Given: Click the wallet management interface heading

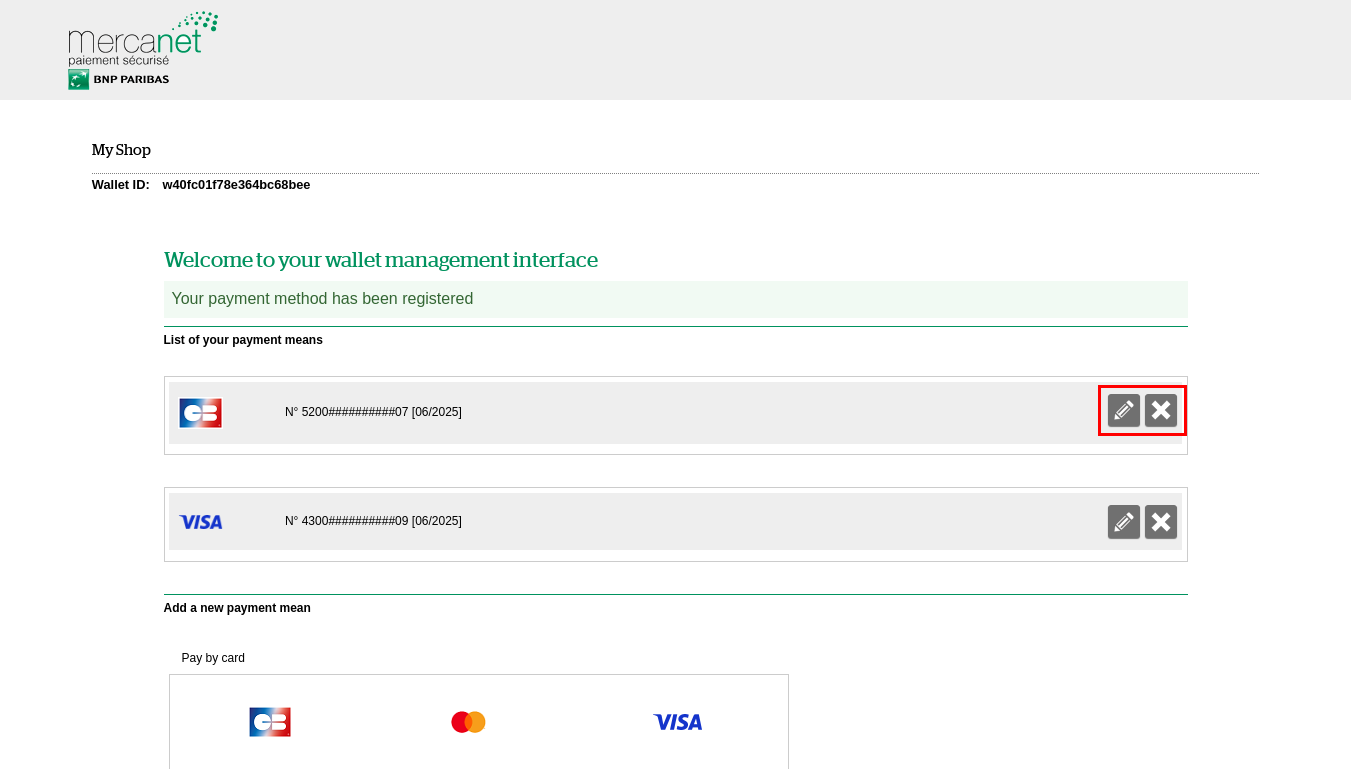Looking at the screenshot, I should point(380,260).
